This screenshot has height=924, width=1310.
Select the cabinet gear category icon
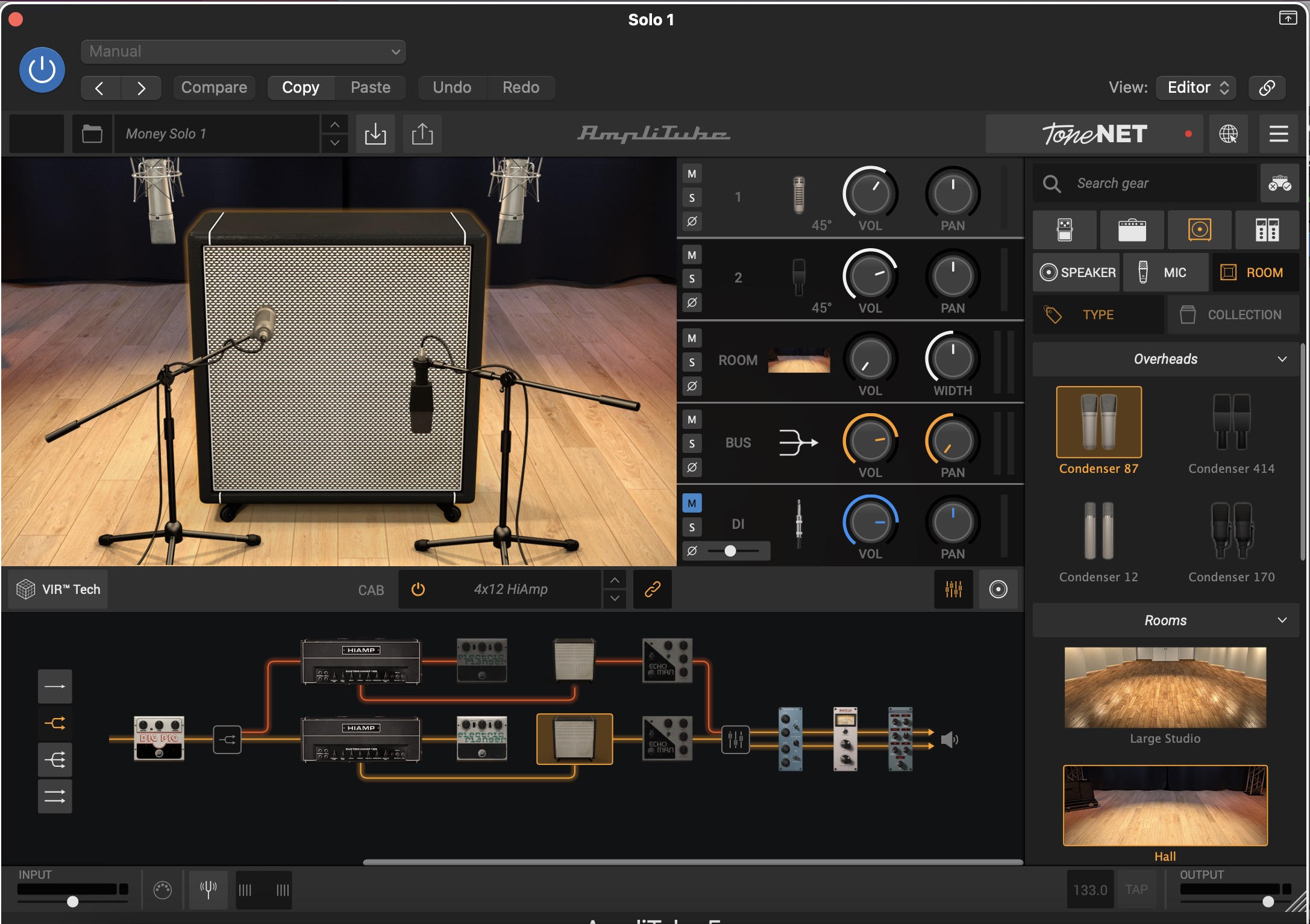click(1200, 230)
